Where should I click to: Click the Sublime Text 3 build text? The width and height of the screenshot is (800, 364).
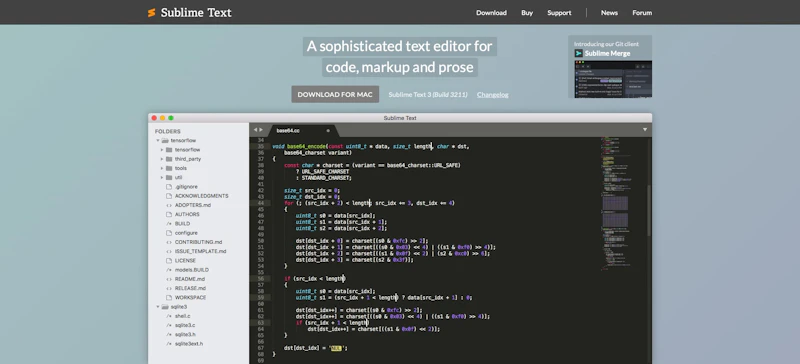click(428, 94)
